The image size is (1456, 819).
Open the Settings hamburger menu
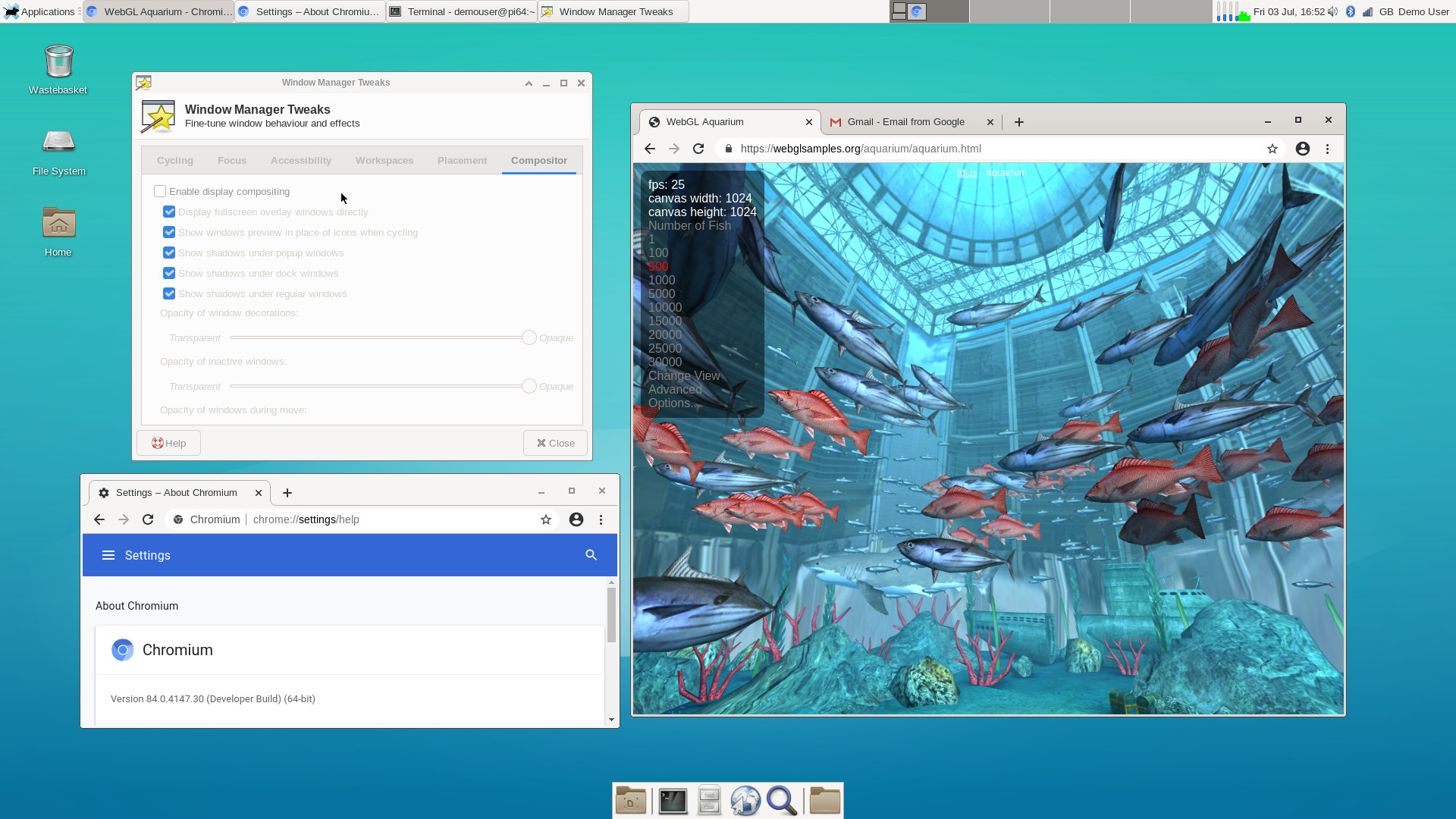[108, 555]
